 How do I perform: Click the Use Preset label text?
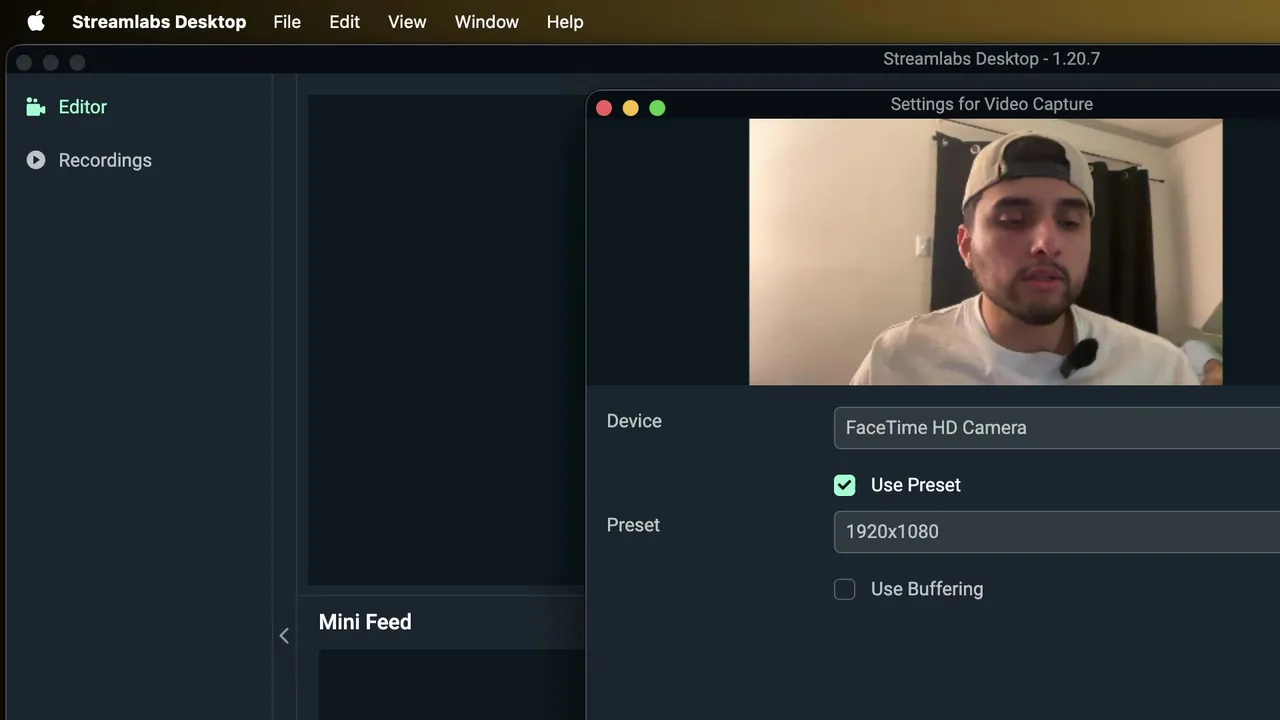(915, 485)
